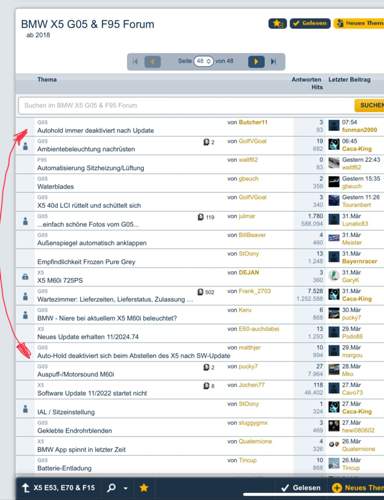
Task: Go up to X5 E53, E70 & F15 forum
Action: pyautogui.click(x=59, y=488)
